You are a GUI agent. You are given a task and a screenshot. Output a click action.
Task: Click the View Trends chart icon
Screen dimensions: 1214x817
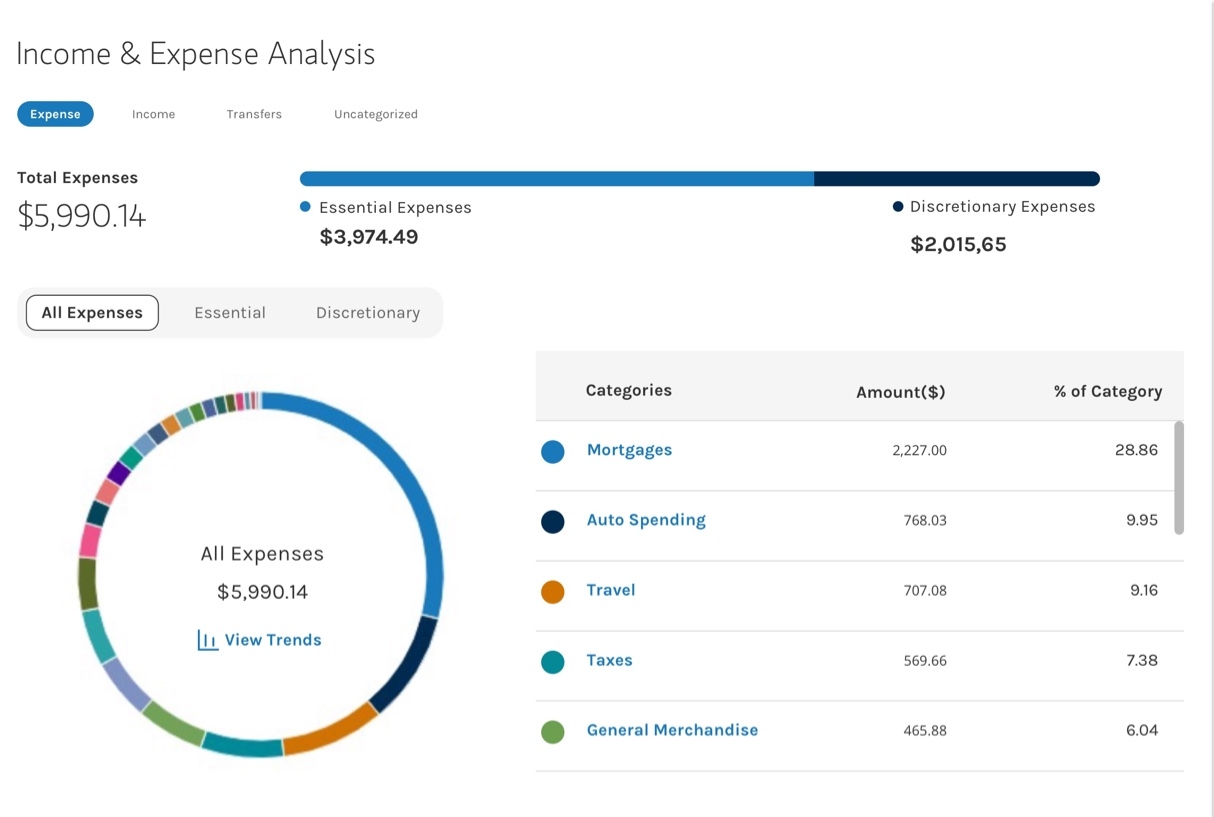pyautogui.click(x=206, y=640)
